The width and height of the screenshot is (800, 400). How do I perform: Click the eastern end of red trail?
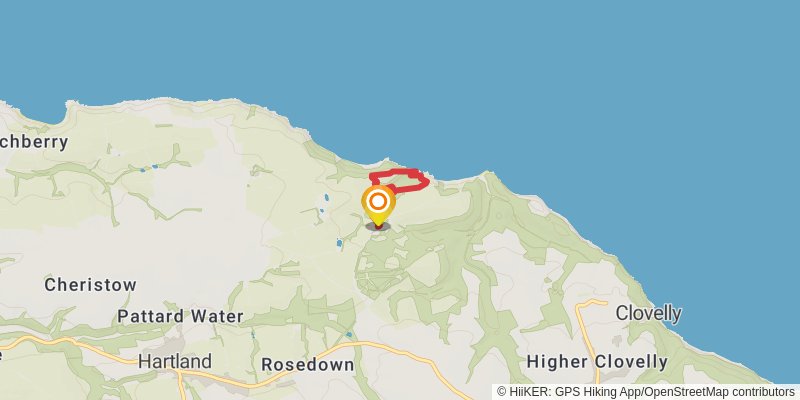pos(426,181)
